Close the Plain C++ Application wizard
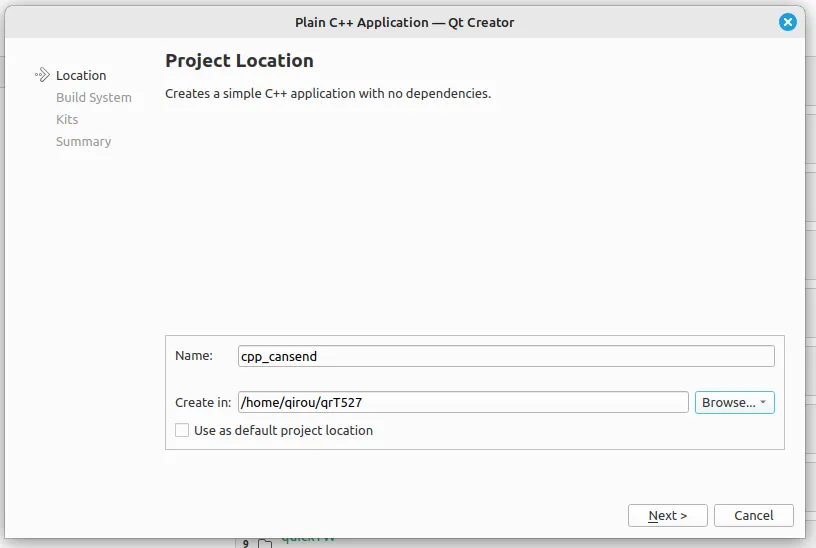Viewport: 816px width, 548px height. (x=787, y=22)
